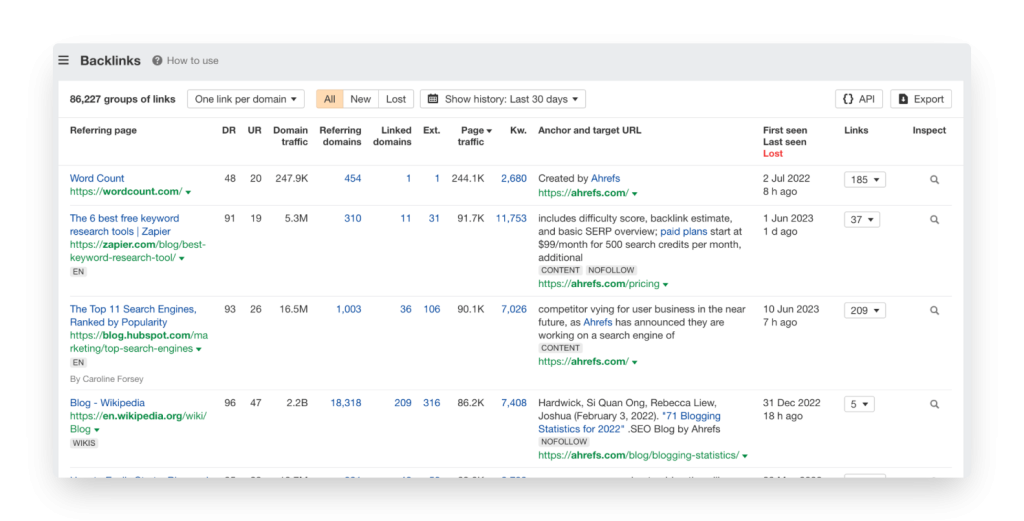The image size is (1024, 521).
Task: Select the All links filter
Action: click(329, 99)
